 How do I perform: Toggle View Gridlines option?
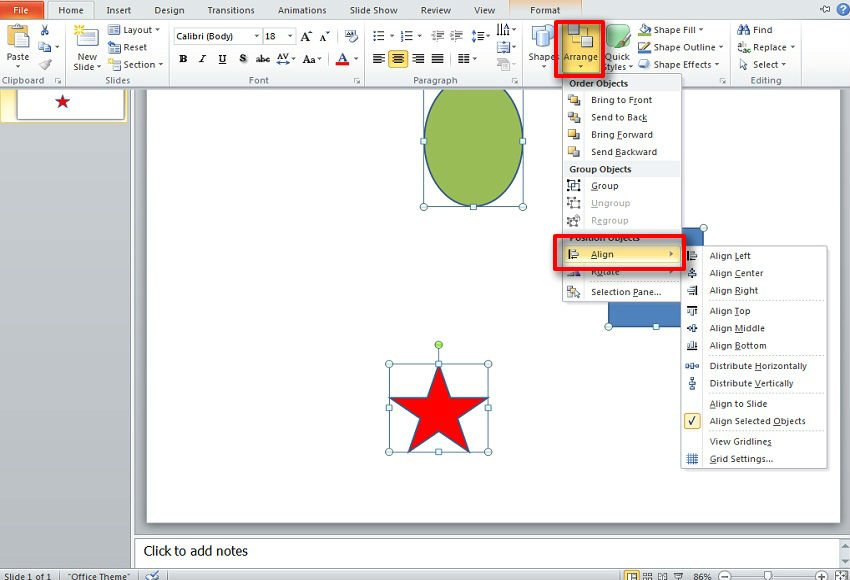(x=740, y=441)
